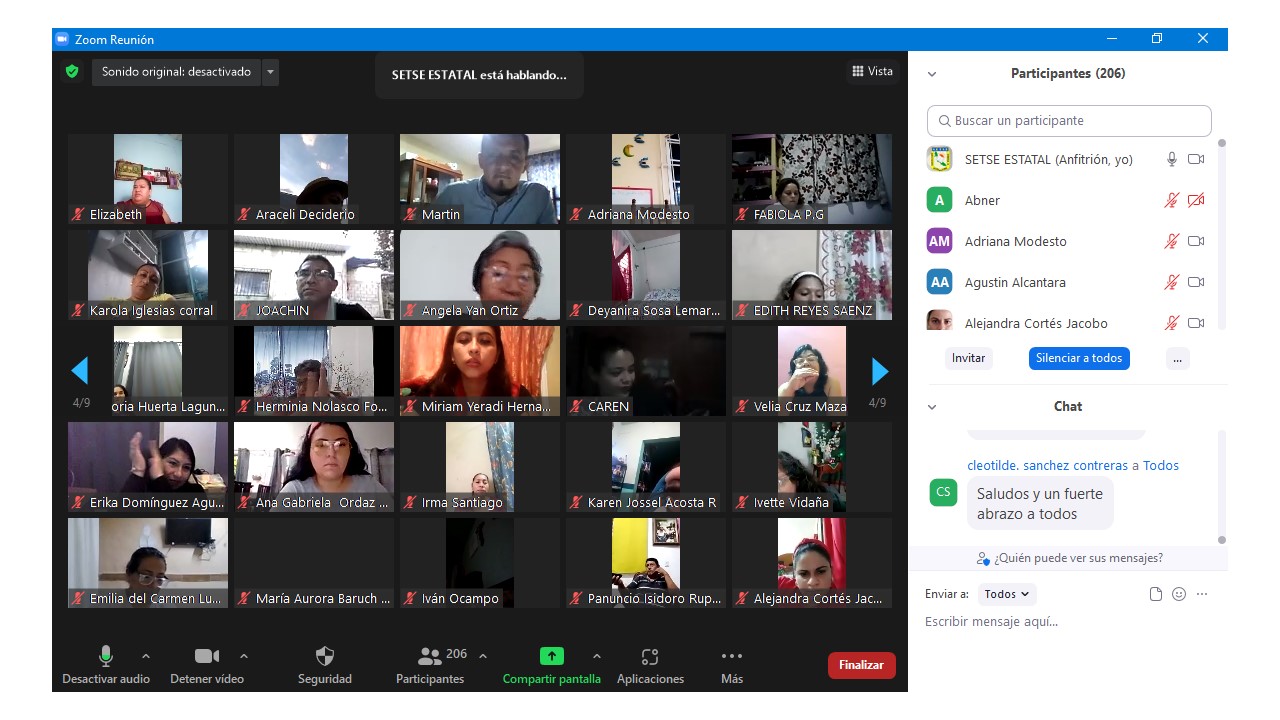Click Agustin Alcantara's camera icon
The height and width of the screenshot is (720, 1280).
(1196, 282)
